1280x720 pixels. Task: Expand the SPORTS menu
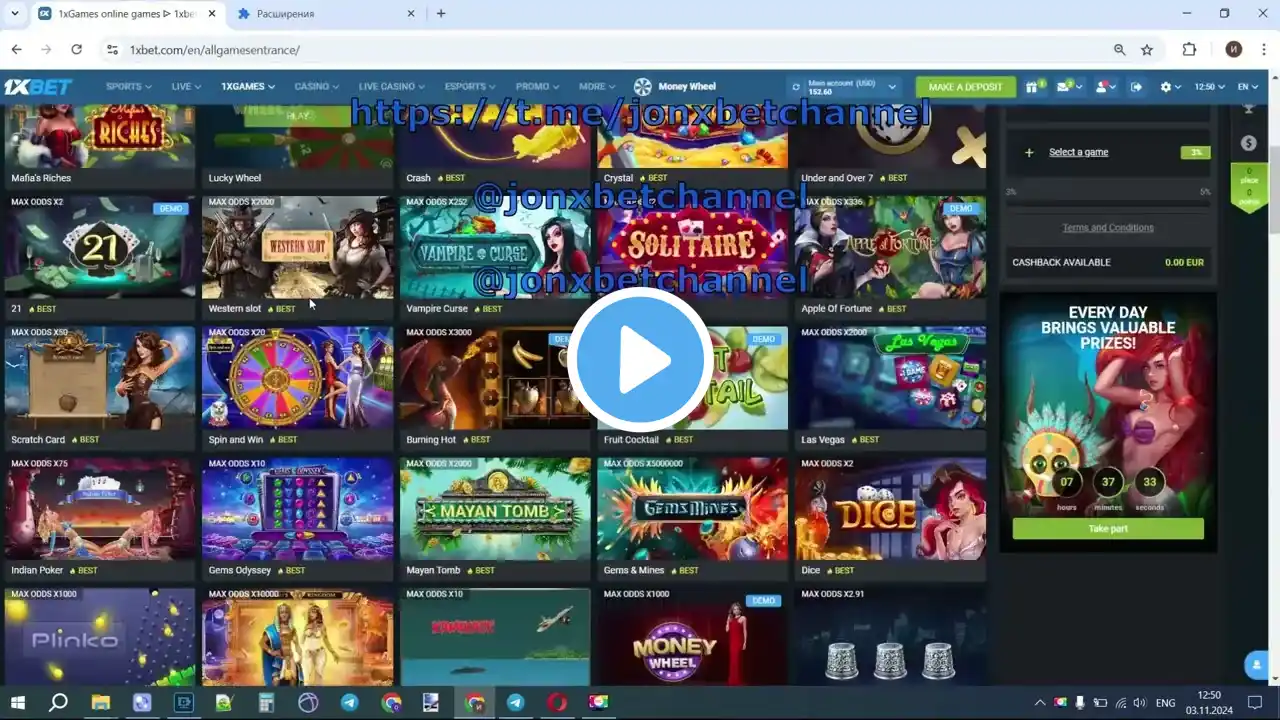point(129,87)
